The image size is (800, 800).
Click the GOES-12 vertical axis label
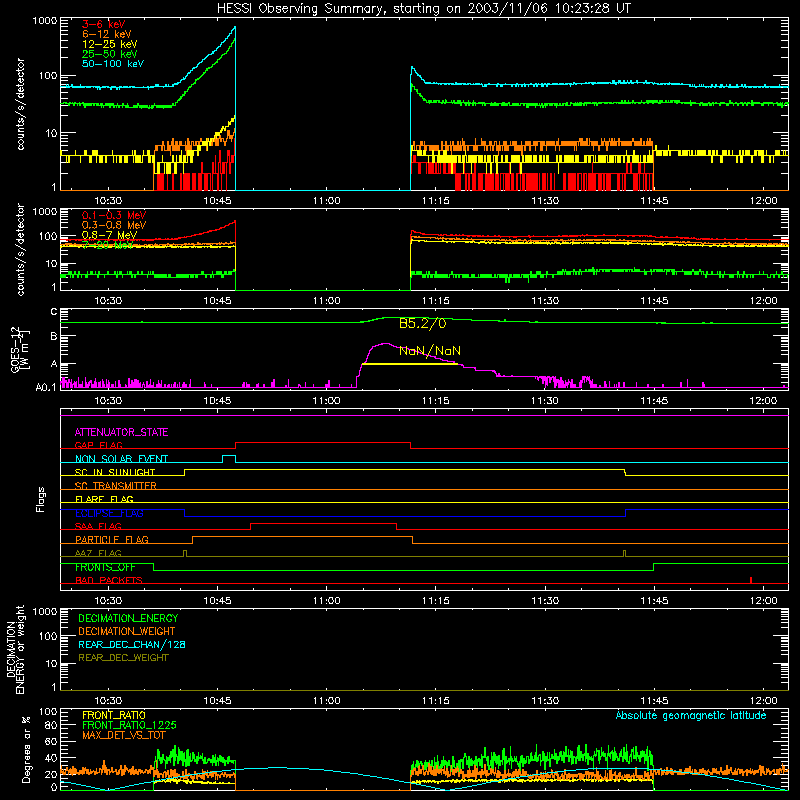pyautogui.click(x=20, y=350)
